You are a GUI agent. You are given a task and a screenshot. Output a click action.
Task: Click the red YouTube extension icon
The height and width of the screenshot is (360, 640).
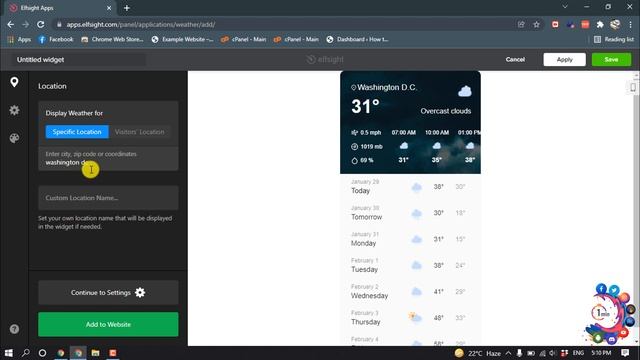pos(555,24)
